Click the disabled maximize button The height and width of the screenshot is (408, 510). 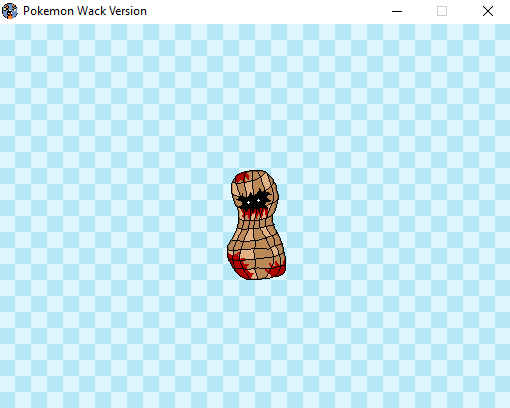[442, 11]
